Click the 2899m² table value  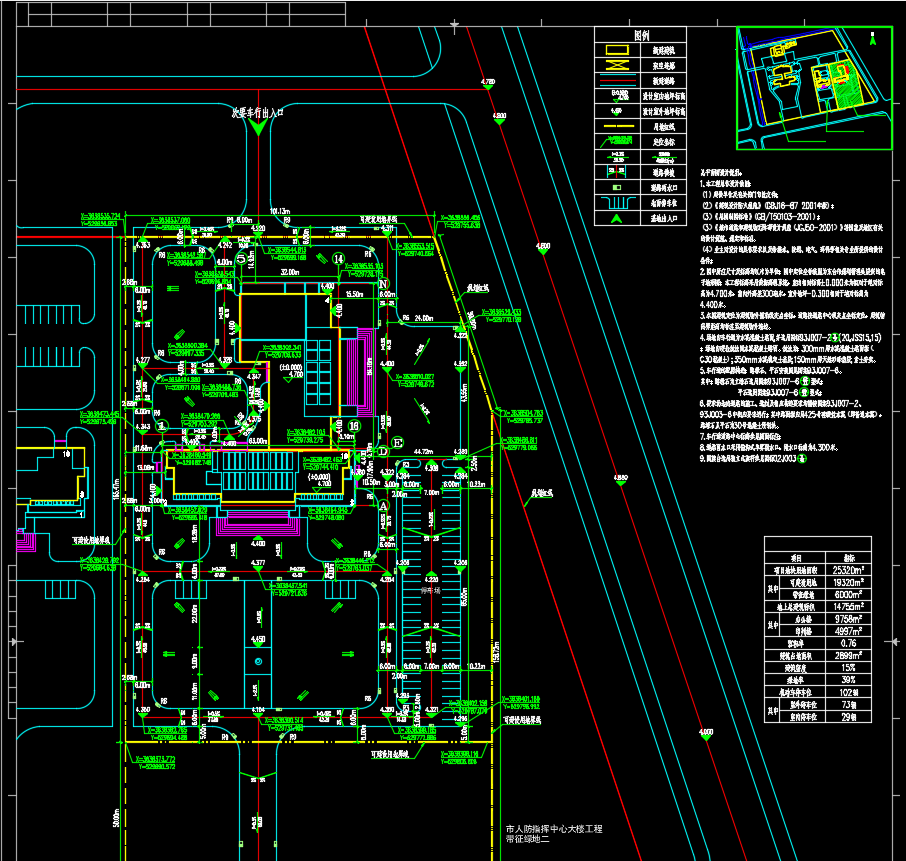tap(848, 655)
